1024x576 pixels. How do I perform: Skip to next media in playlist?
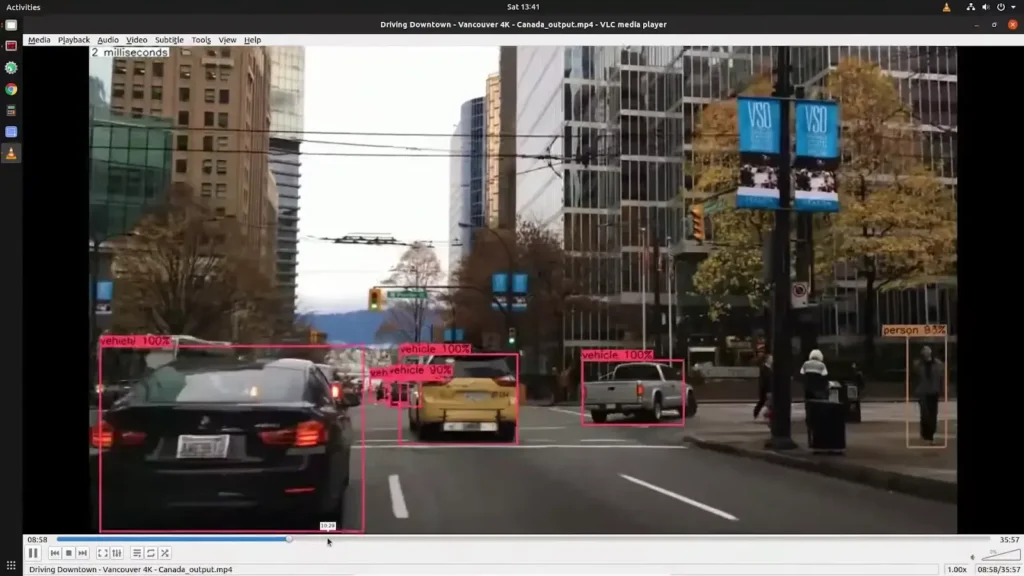[83, 553]
